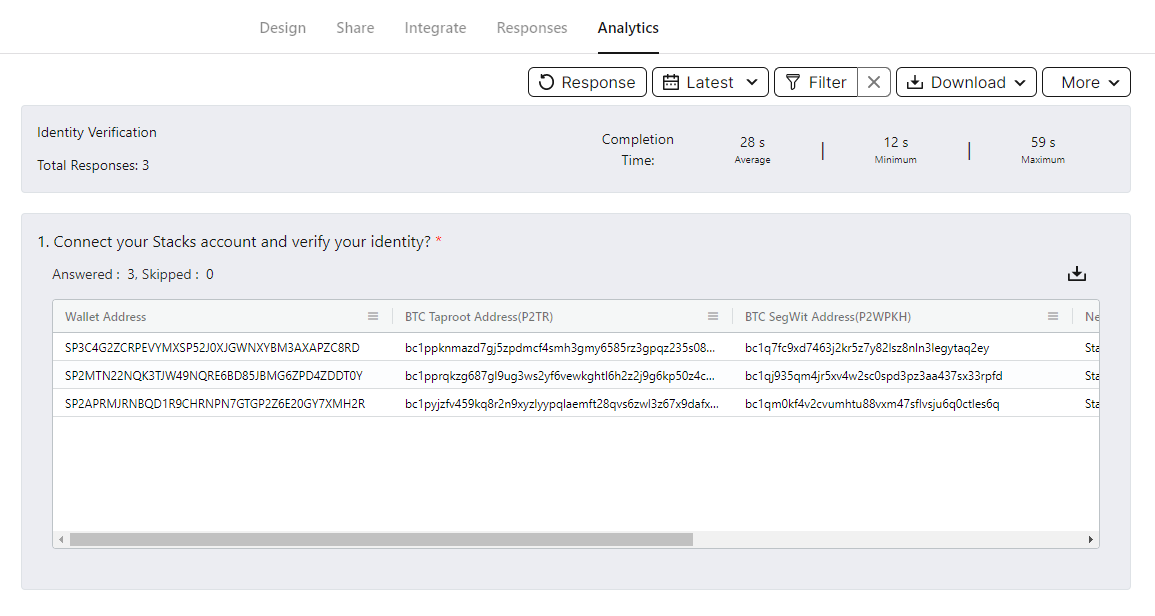Screen dimensions: 1155x616
Task: Open BTC SegWit Address column menu icon
Action: pos(1053,316)
